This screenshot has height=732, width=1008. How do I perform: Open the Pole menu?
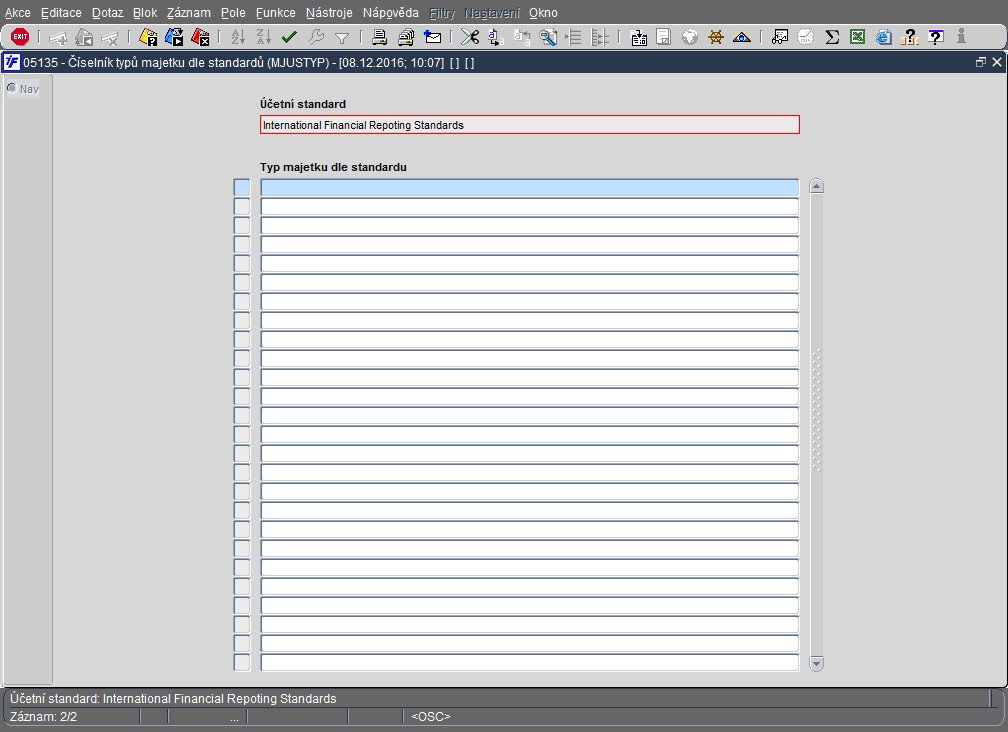point(233,13)
